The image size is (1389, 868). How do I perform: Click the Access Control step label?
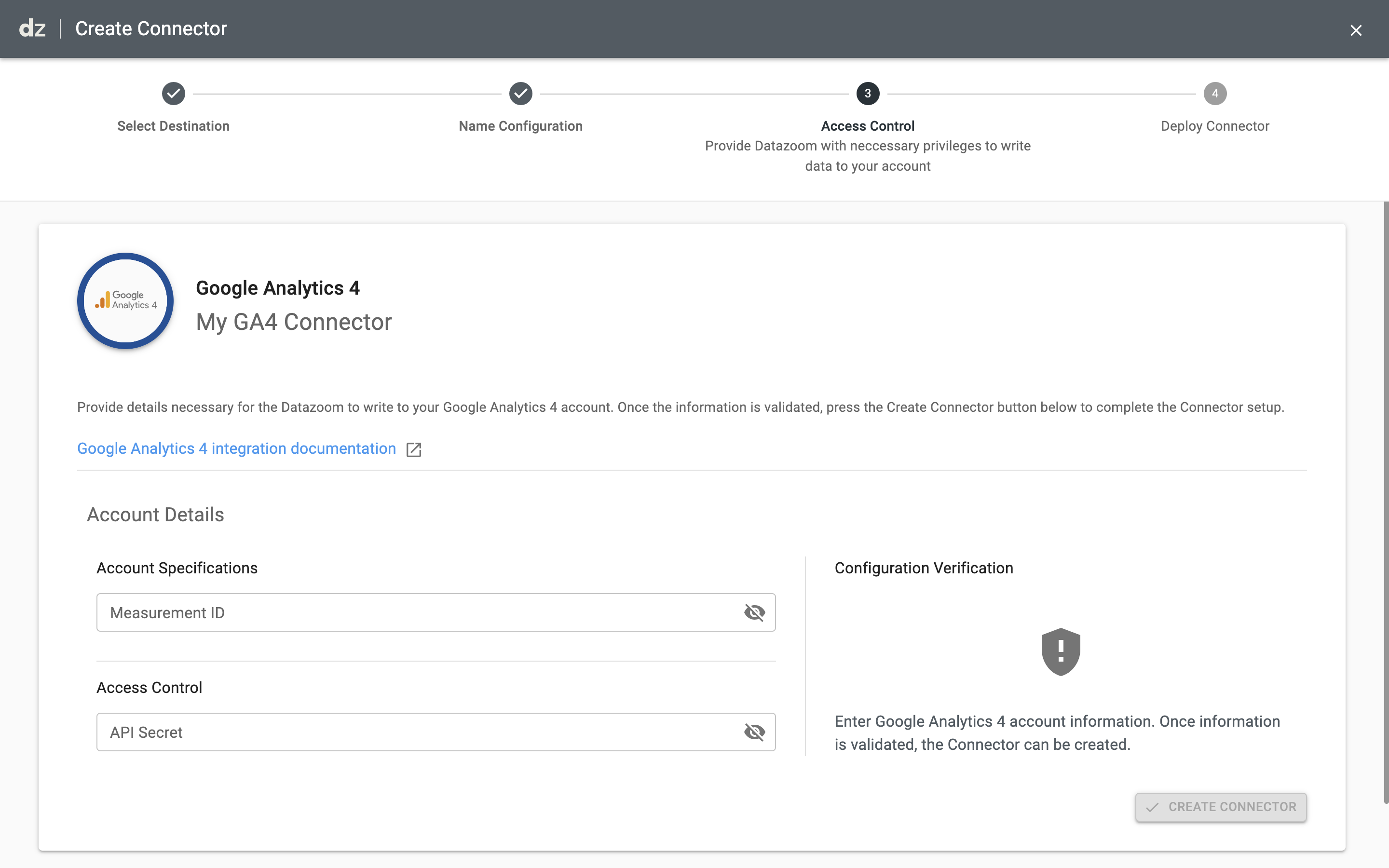(x=868, y=126)
